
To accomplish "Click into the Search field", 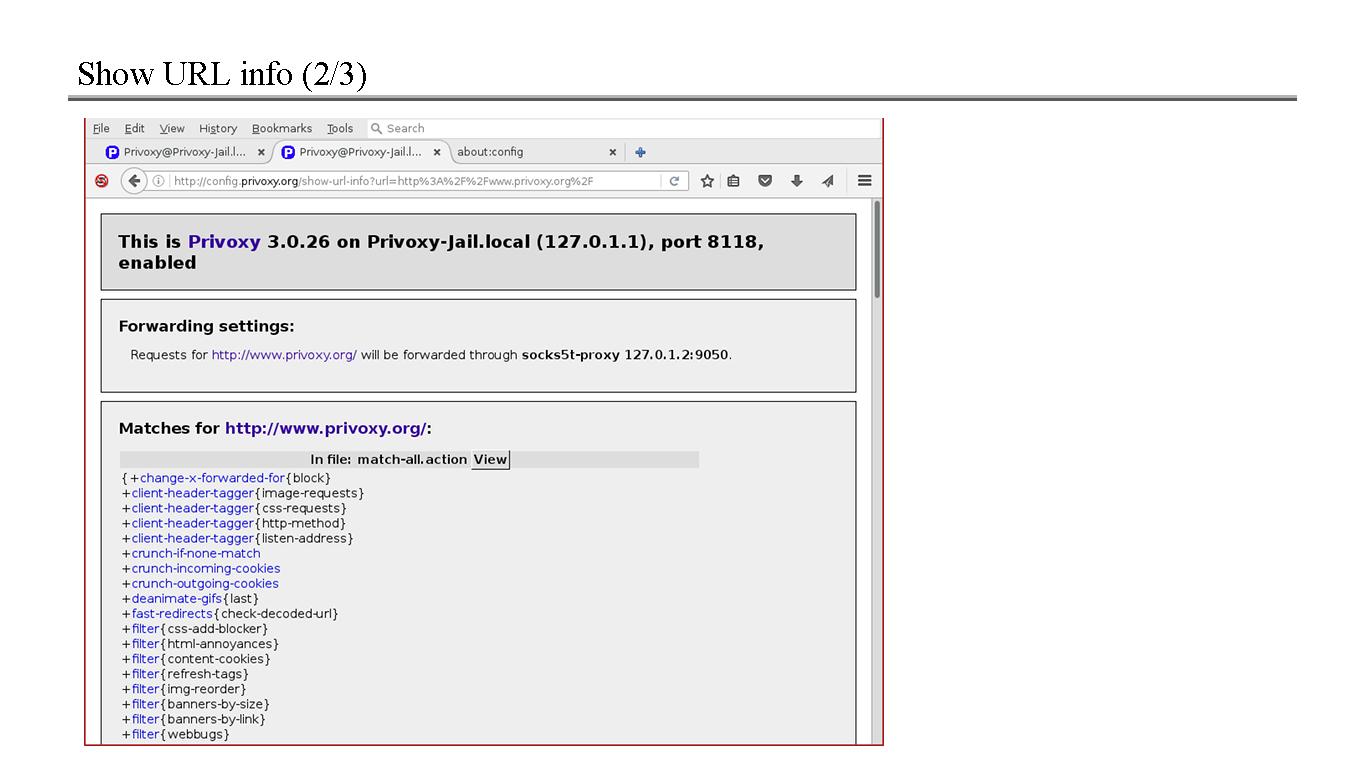I will coord(625,128).
